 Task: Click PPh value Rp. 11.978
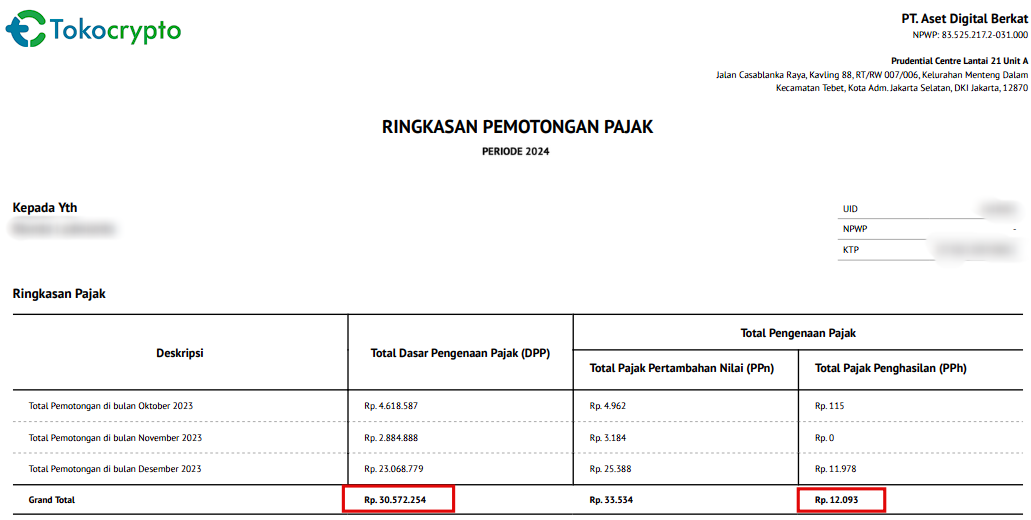tap(836, 469)
